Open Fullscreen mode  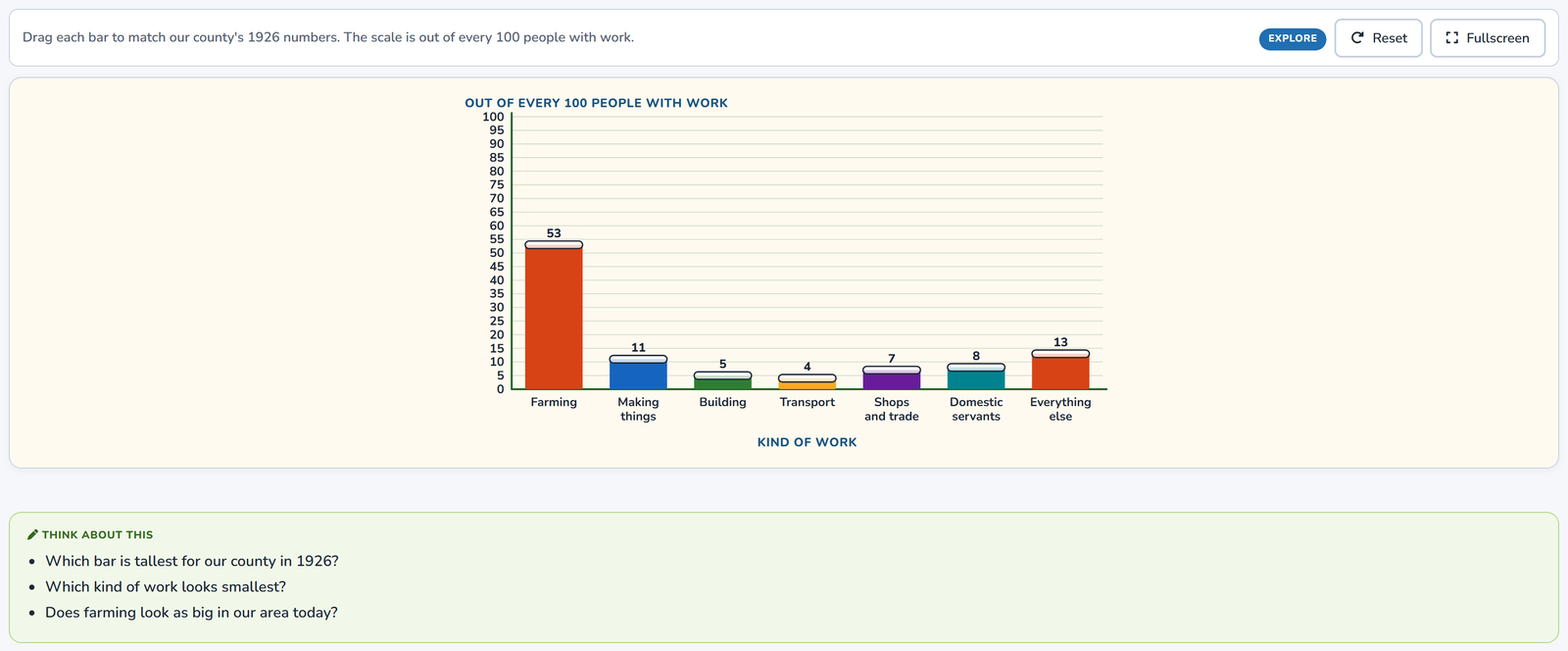click(1487, 38)
